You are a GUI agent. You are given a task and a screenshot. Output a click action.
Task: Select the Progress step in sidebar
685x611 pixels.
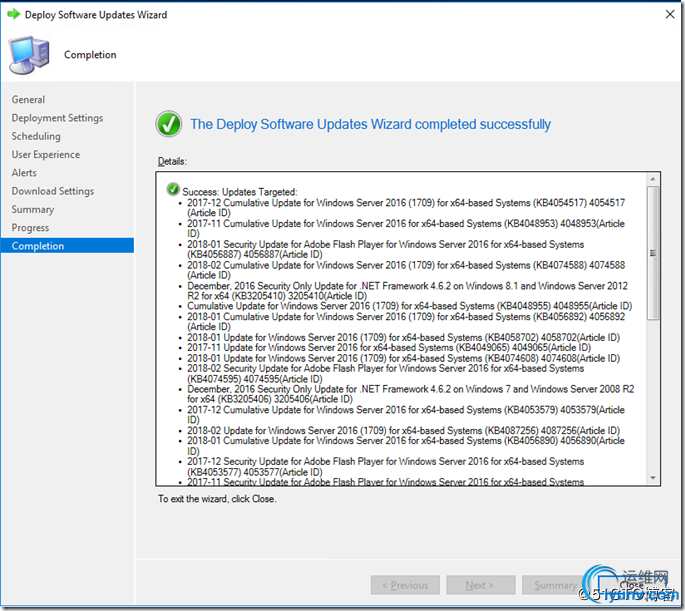click(x=30, y=228)
